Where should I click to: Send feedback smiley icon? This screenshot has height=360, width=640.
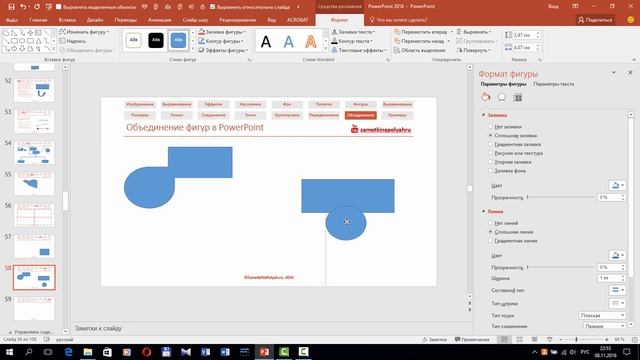click(x=631, y=20)
